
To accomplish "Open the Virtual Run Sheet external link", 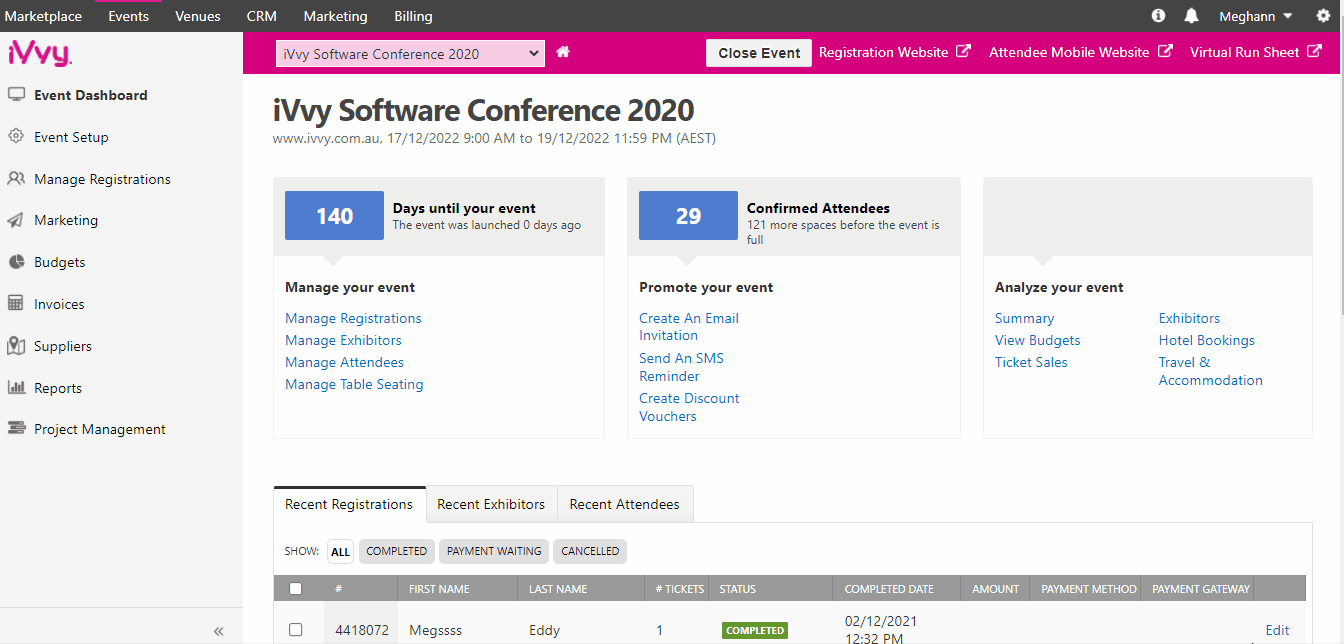I will [1256, 52].
